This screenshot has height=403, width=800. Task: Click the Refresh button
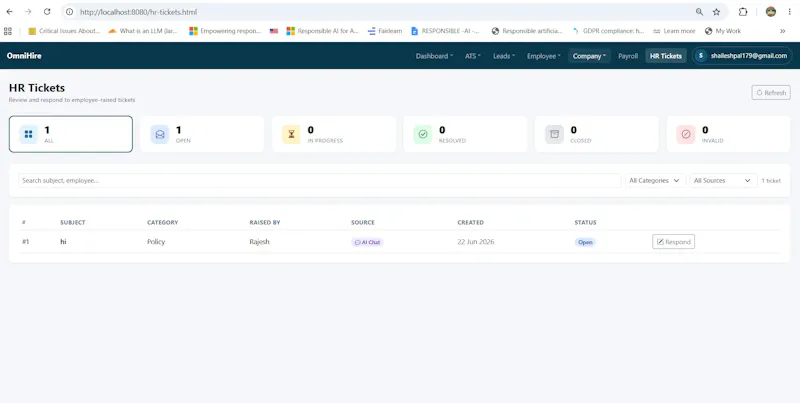click(x=771, y=93)
